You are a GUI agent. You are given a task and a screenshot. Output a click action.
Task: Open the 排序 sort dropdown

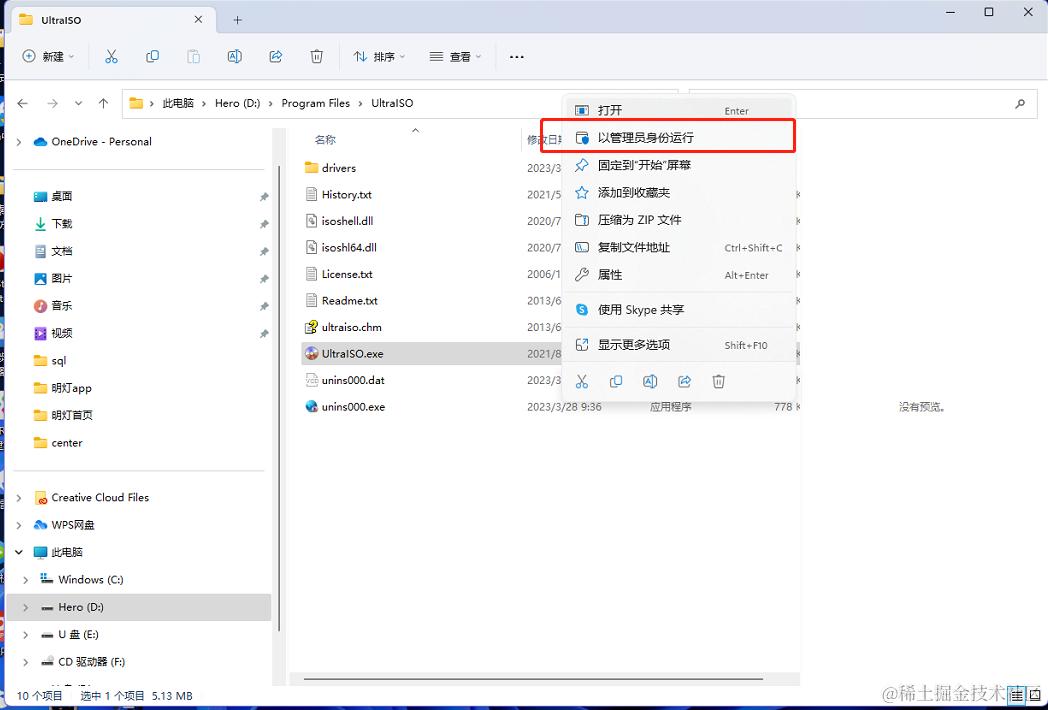(x=378, y=57)
